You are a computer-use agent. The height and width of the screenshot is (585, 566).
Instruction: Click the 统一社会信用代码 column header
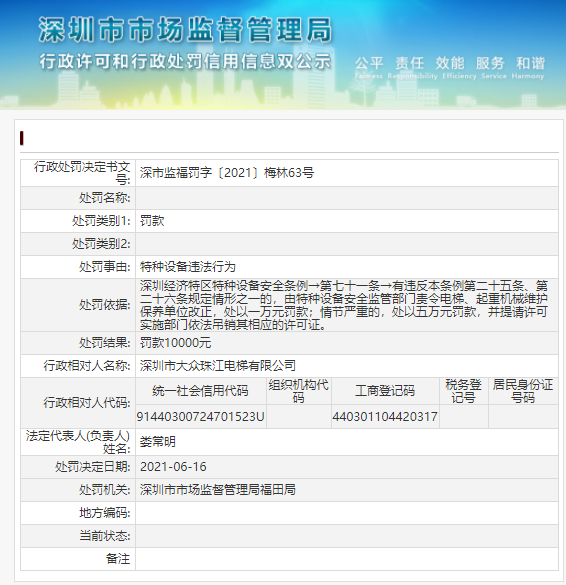(200, 391)
